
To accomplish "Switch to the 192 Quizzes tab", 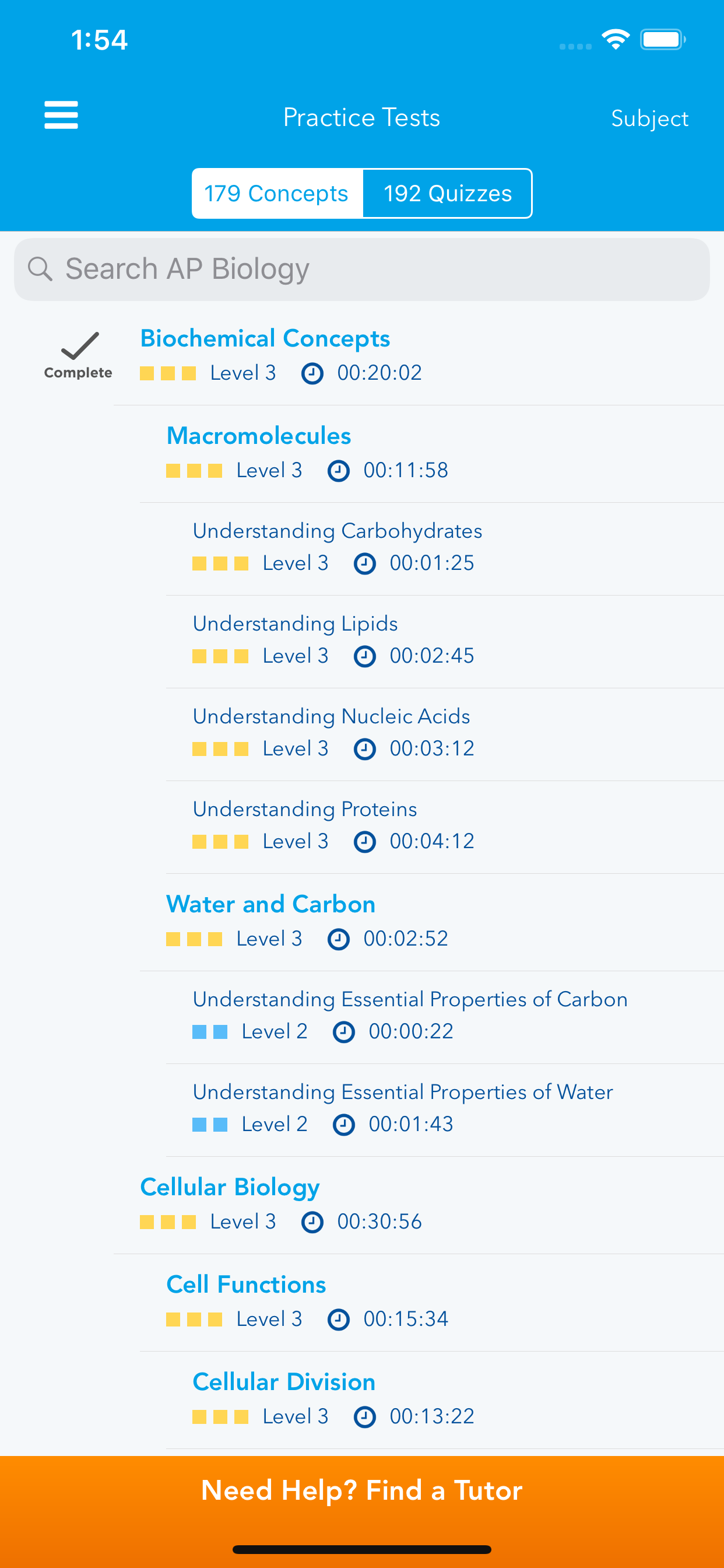I will (447, 193).
